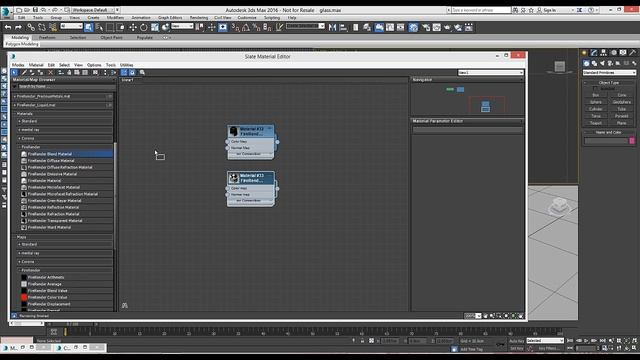Select FireRender Ward Material entry

[x=66, y=227]
